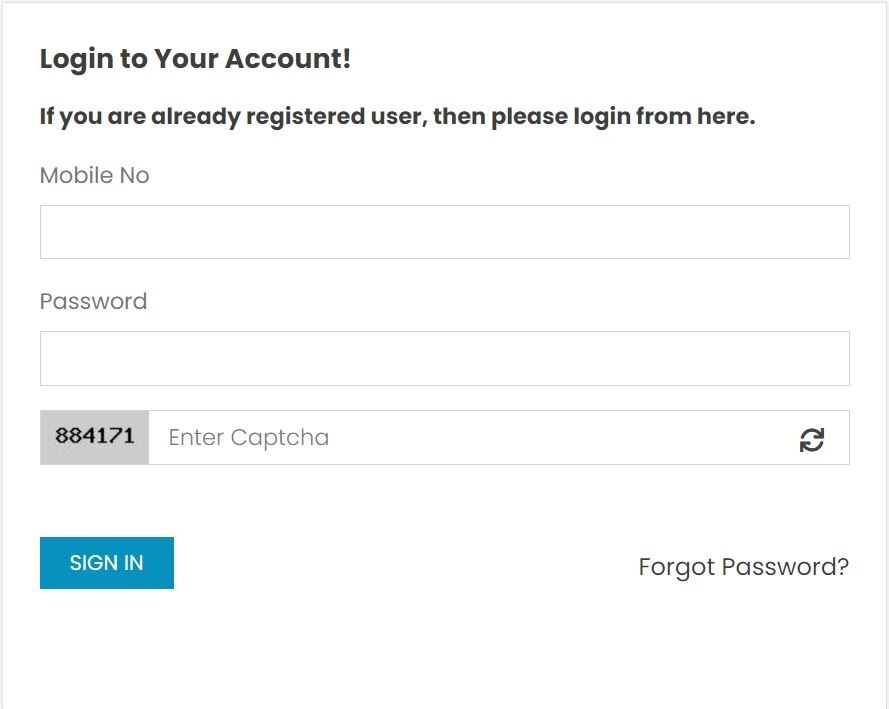889x709 pixels.
Task: Click the 884171 captcha image
Action: click(x=94, y=437)
